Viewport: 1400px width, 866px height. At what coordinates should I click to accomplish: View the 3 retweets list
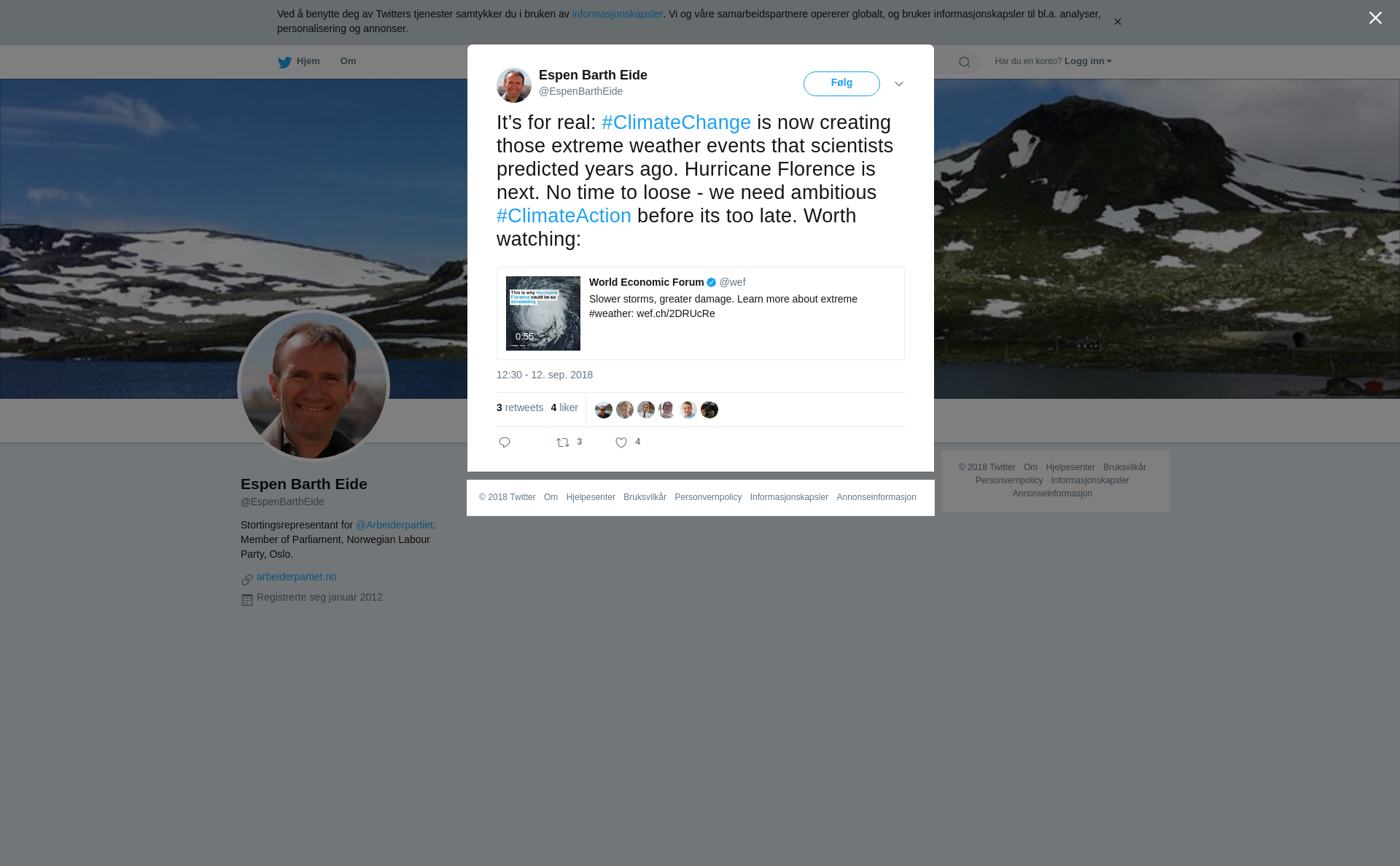pos(520,407)
